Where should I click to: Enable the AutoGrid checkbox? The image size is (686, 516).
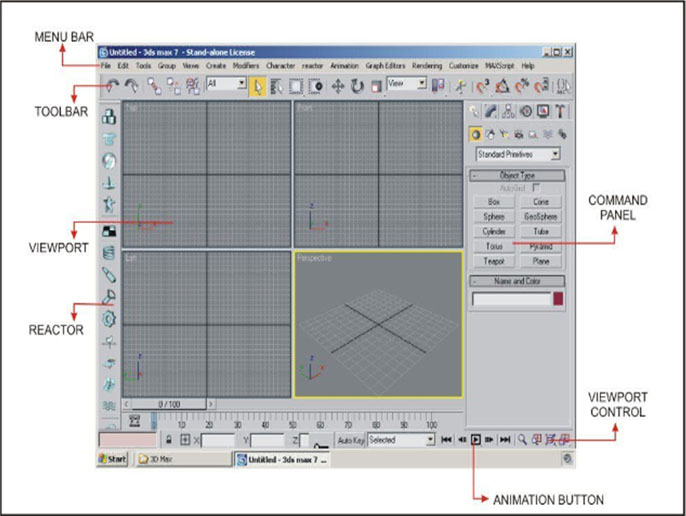(536, 188)
